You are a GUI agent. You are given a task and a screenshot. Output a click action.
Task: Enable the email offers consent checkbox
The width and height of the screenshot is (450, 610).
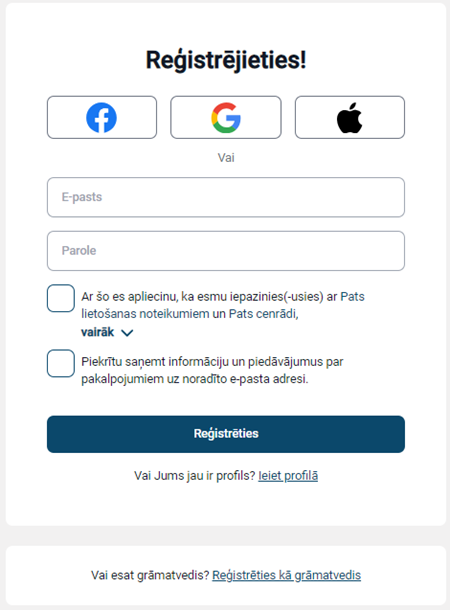click(61, 363)
